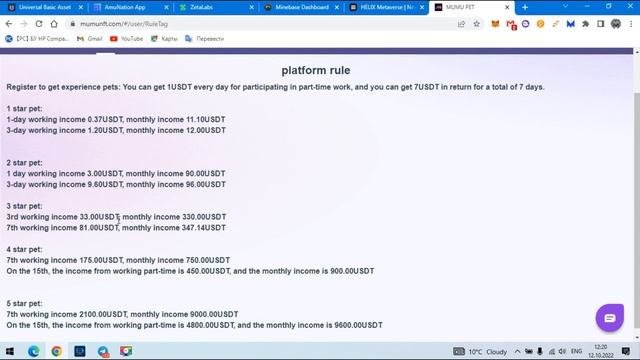This screenshot has width=640, height=360.
Task: Open Chrome from the taskbar
Action: [57, 351]
